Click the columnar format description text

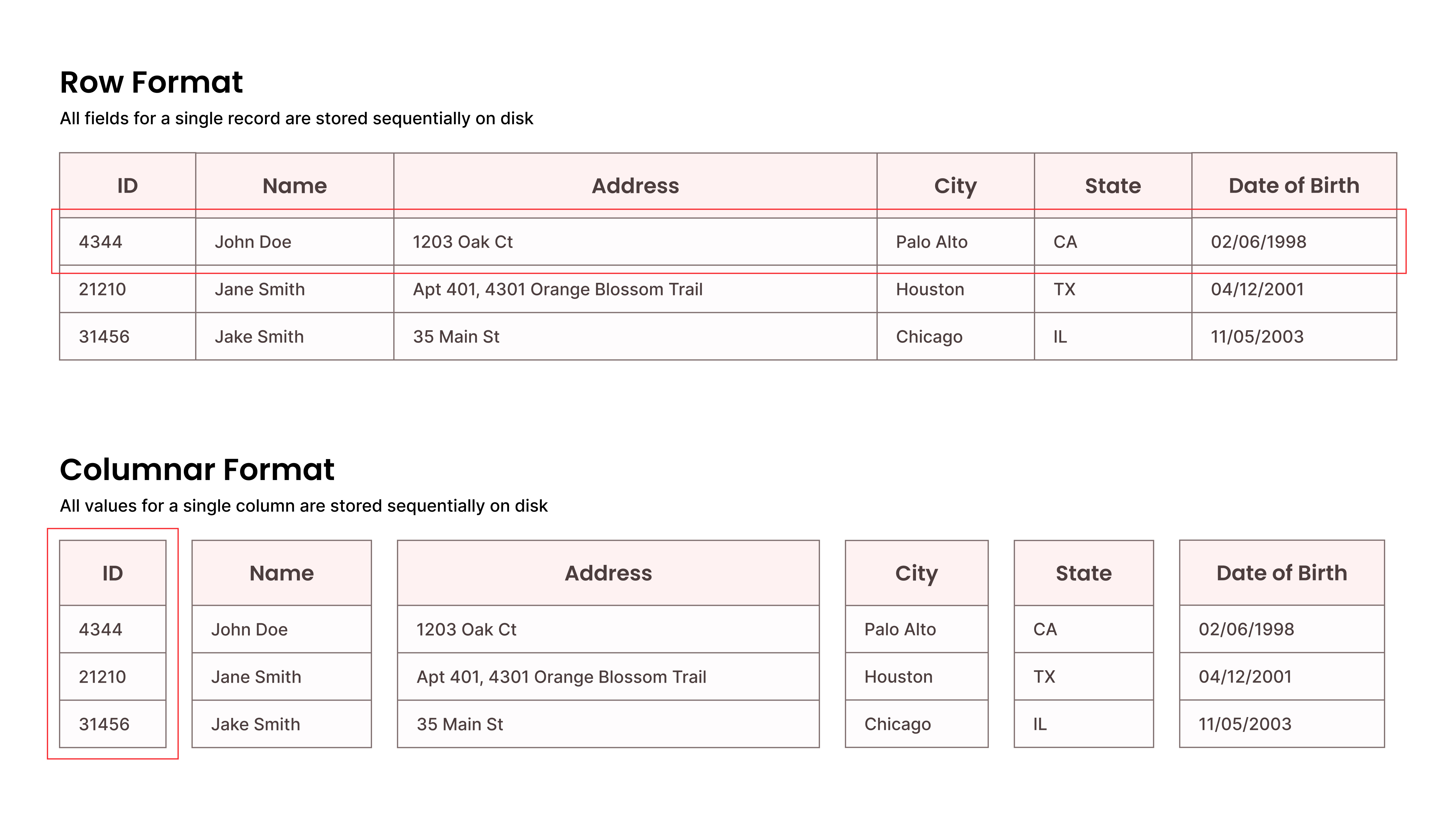coord(304,506)
